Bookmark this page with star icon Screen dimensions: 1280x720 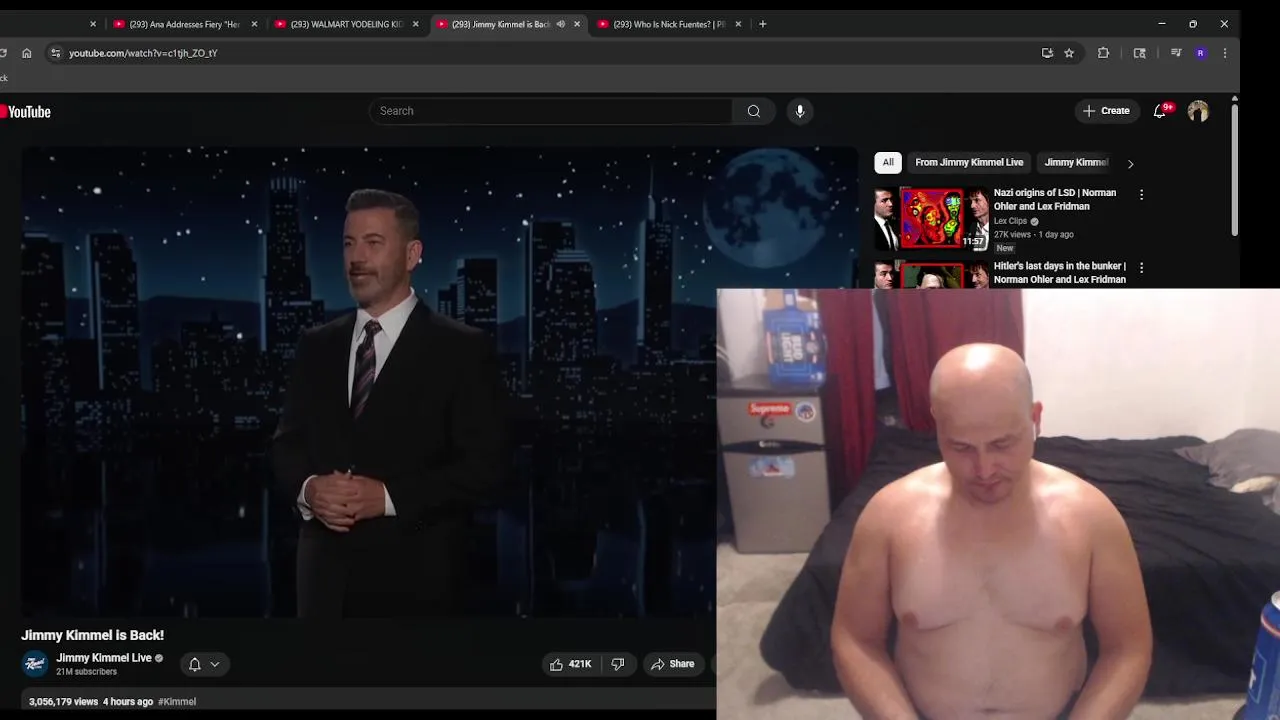click(x=1069, y=53)
